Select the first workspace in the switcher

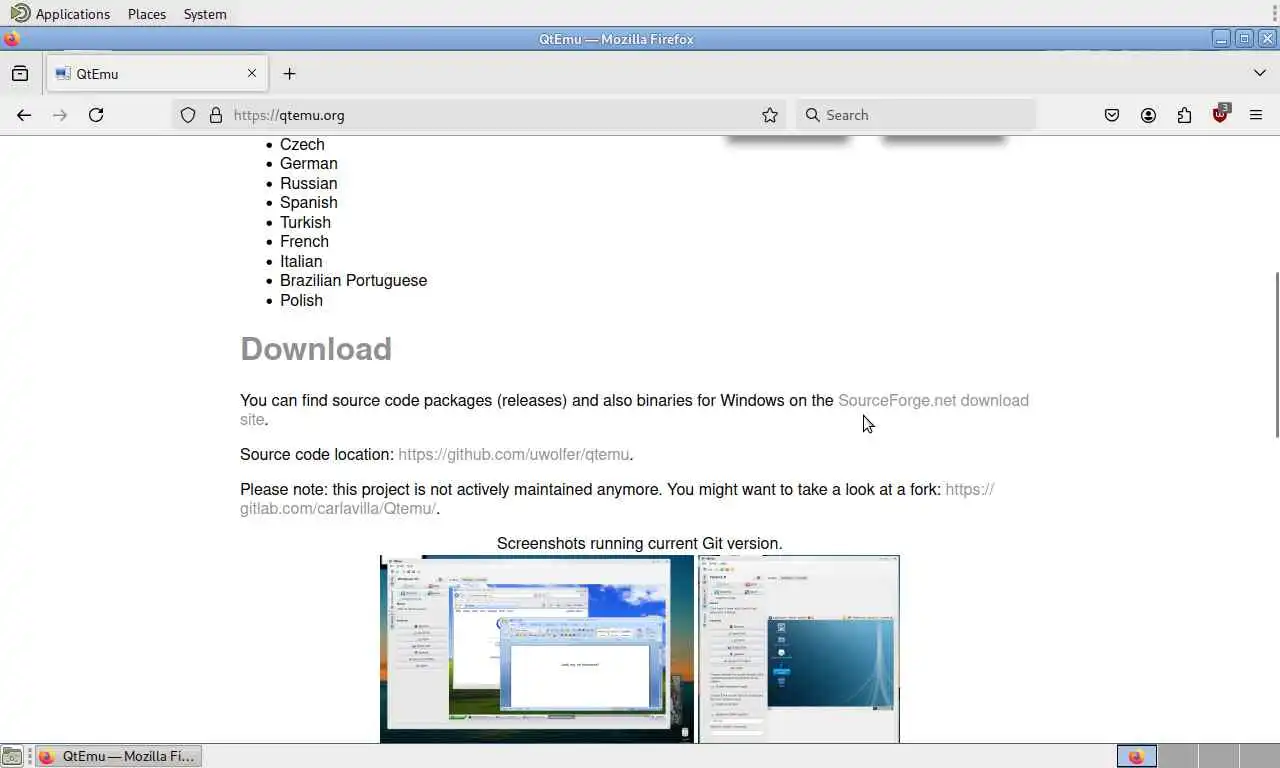(1136, 756)
